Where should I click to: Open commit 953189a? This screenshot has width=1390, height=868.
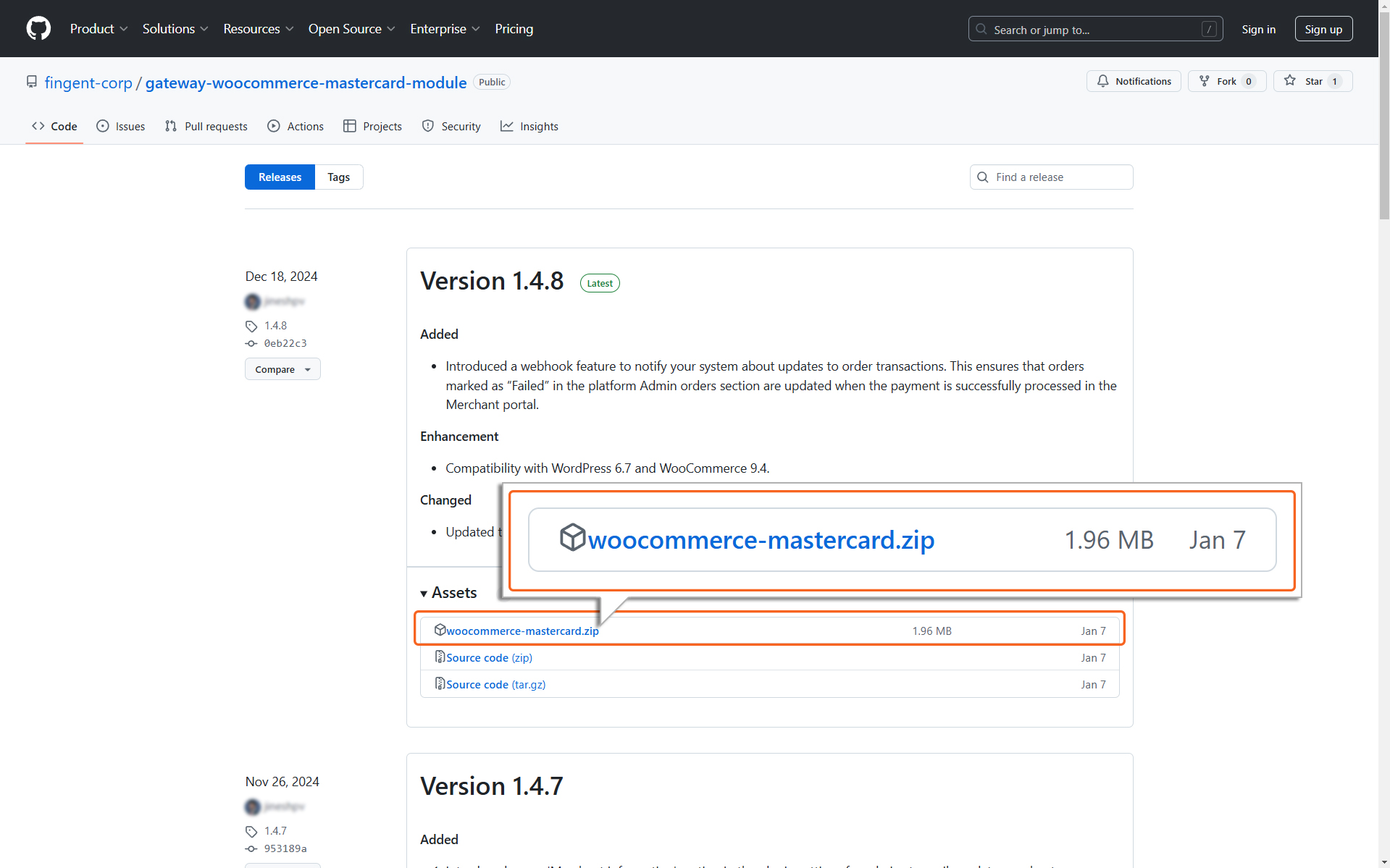(x=285, y=848)
